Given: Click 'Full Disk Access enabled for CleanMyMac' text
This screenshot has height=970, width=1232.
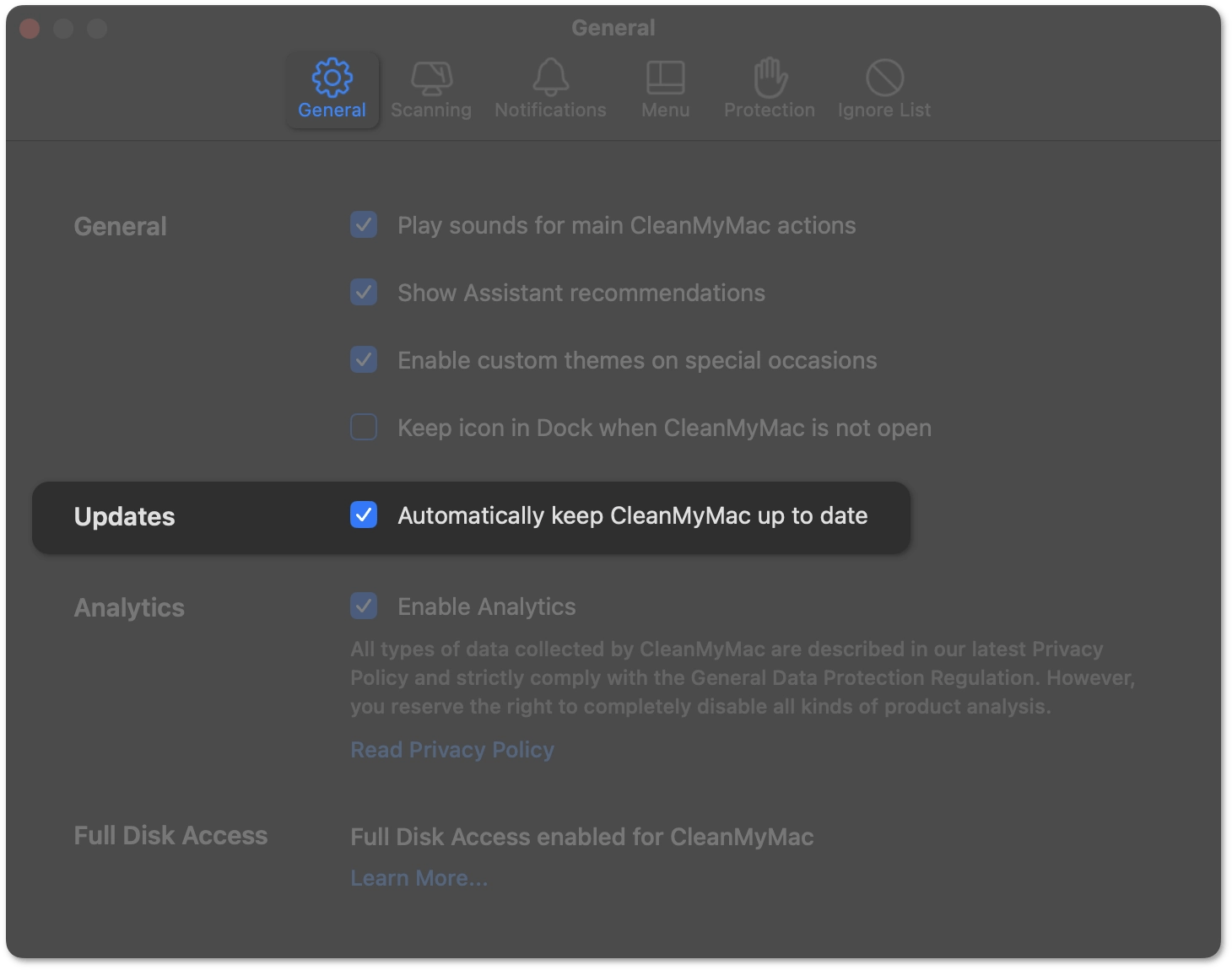Looking at the screenshot, I should point(582,837).
